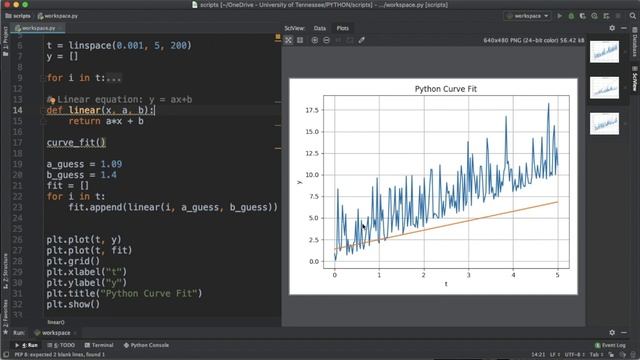640x360 pixels.
Task: Click the linear() breadcrumb below editor
Action: (x=56, y=322)
